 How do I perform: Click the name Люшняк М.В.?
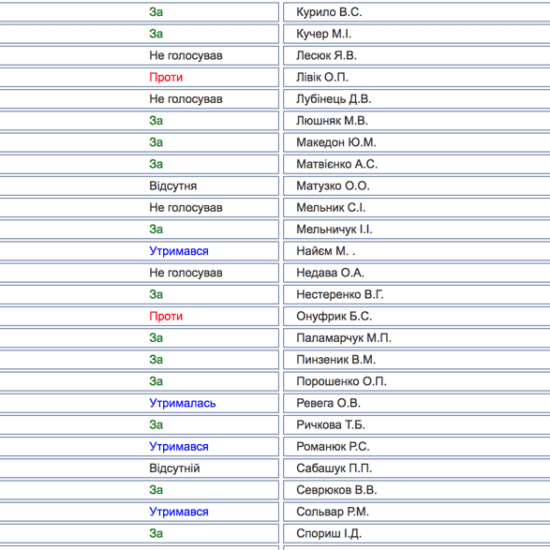(332, 121)
